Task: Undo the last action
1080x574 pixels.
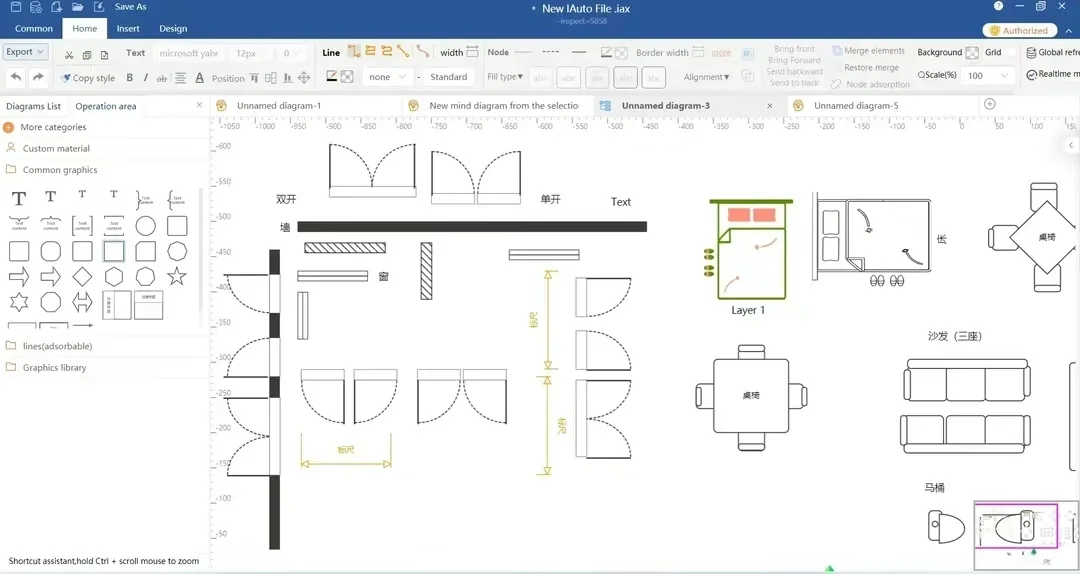Action: (16, 77)
